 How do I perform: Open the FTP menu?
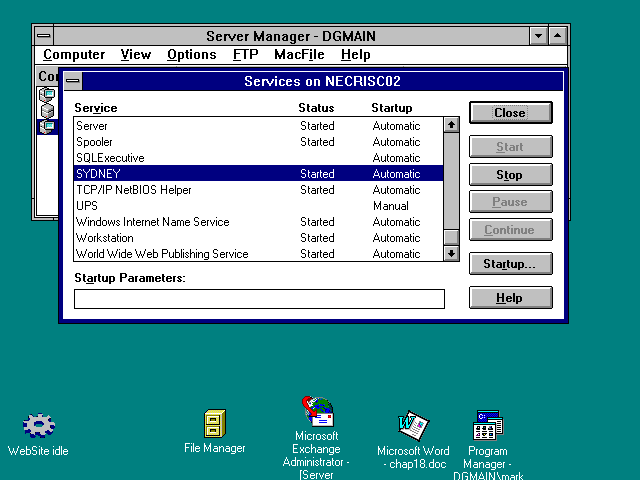click(x=245, y=55)
